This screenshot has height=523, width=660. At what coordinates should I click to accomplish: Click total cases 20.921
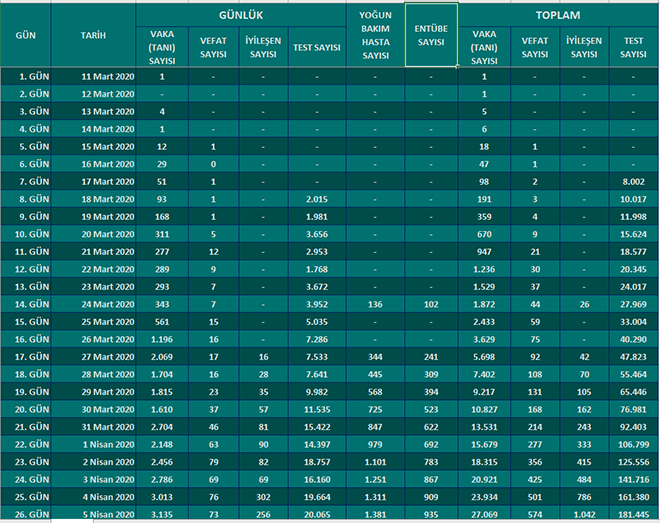[484, 480]
